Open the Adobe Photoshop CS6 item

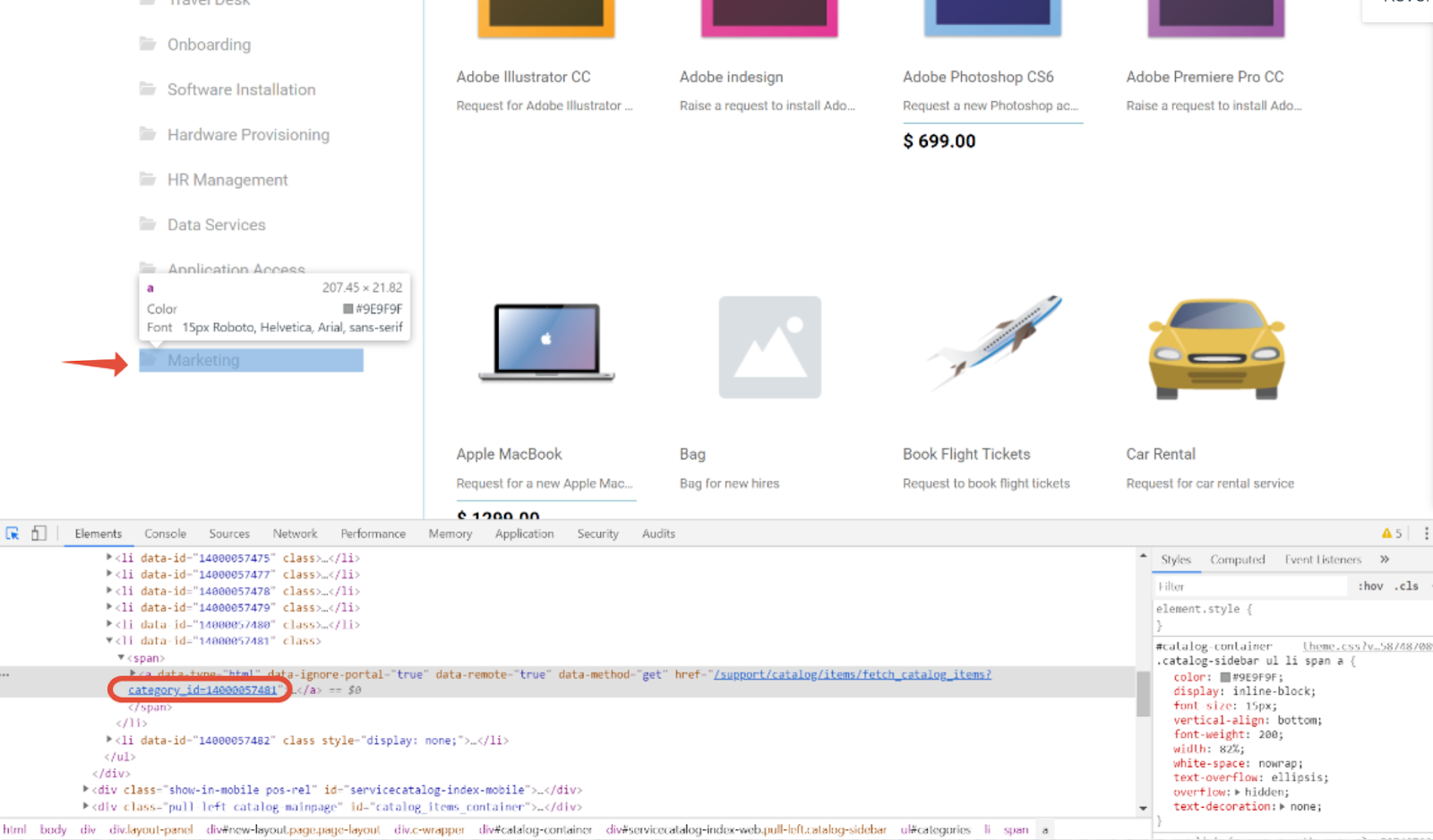tap(978, 77)
